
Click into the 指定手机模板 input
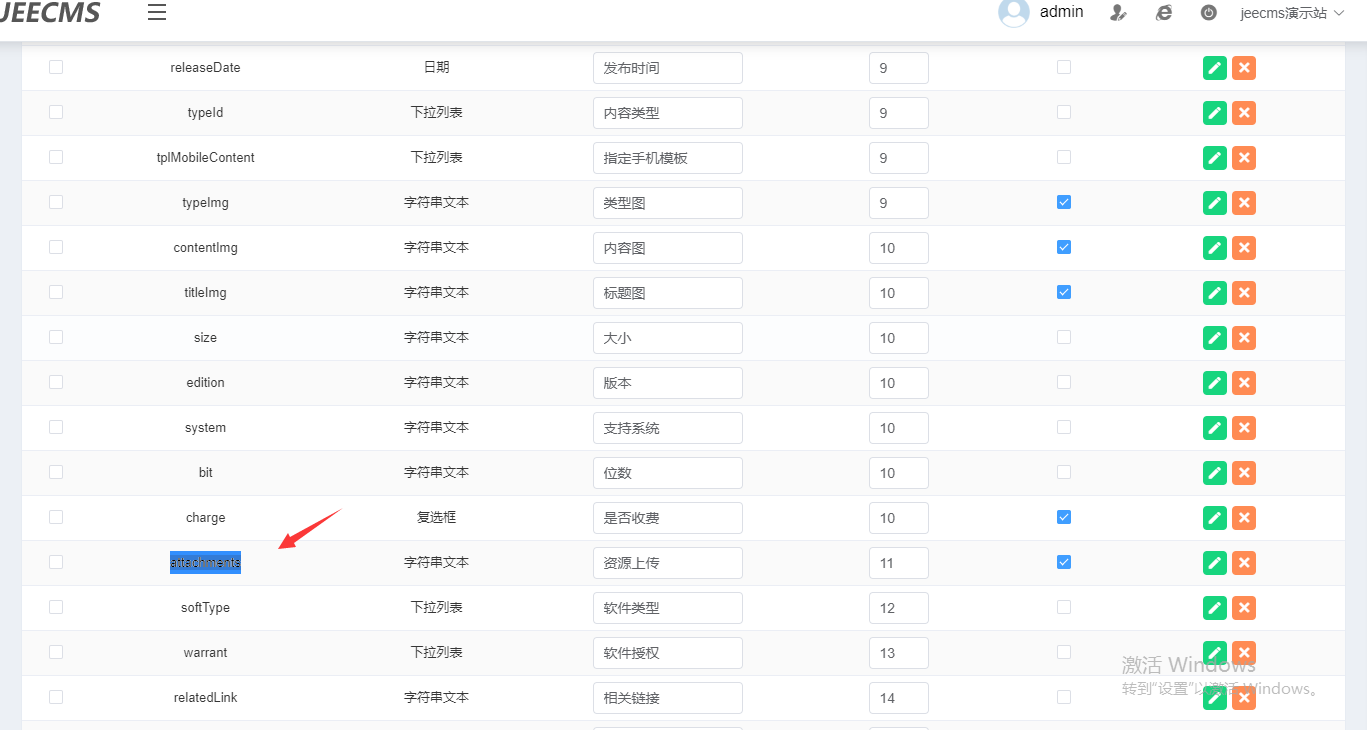[x=668, y=158]
